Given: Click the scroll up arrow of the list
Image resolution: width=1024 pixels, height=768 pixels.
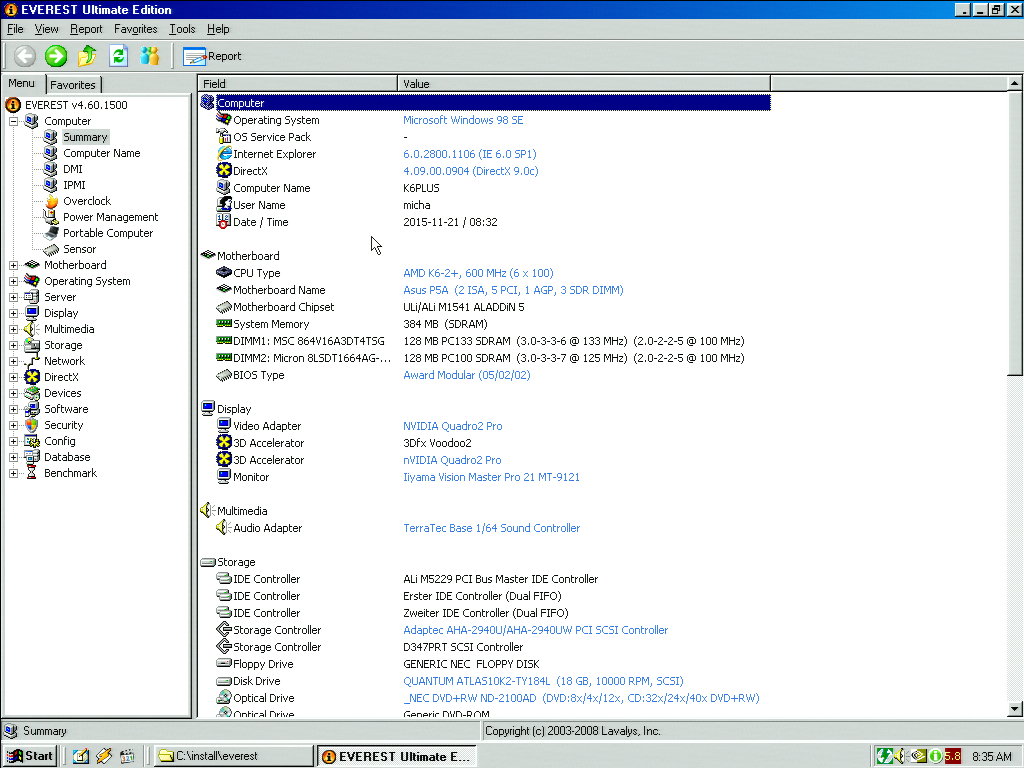Looking at the screenshot, I should [x=1014, y=83].
